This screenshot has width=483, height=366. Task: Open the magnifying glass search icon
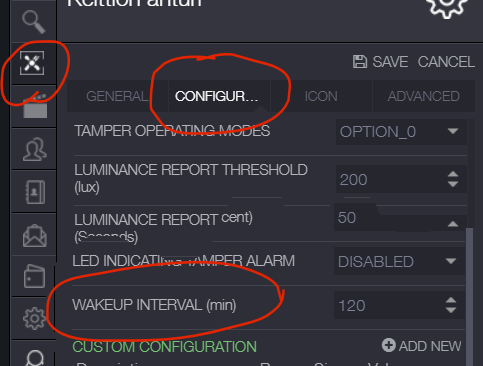(33, 22)
